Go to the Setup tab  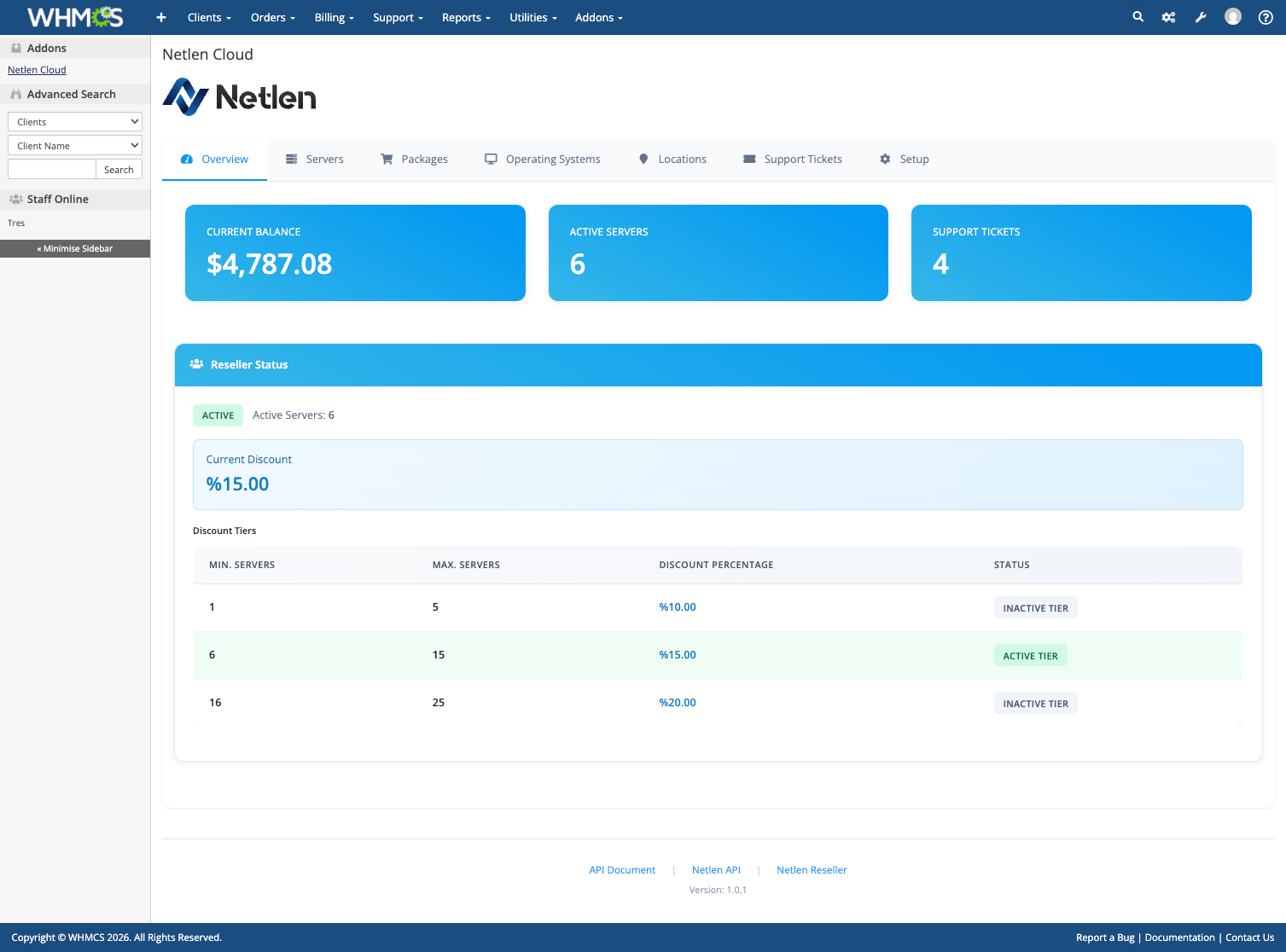tap(905, 160)
